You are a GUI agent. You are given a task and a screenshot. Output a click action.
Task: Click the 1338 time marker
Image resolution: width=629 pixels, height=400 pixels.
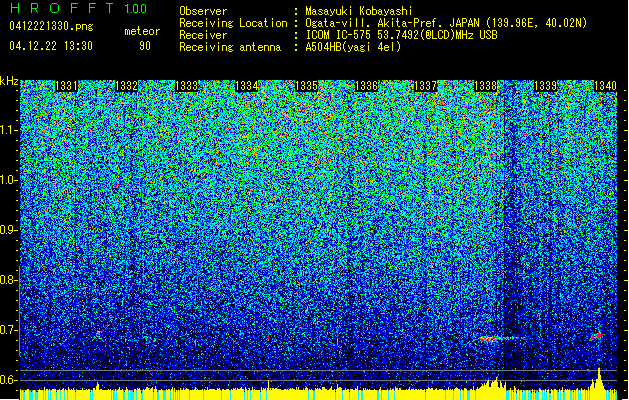pos(485,86)
